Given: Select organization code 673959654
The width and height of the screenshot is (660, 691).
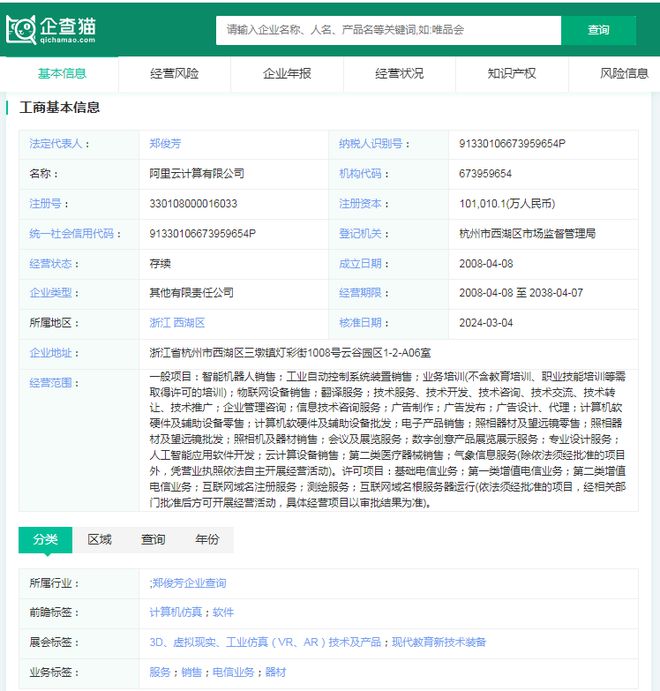Looking at the screenshot, I should [x=485, y=174].
